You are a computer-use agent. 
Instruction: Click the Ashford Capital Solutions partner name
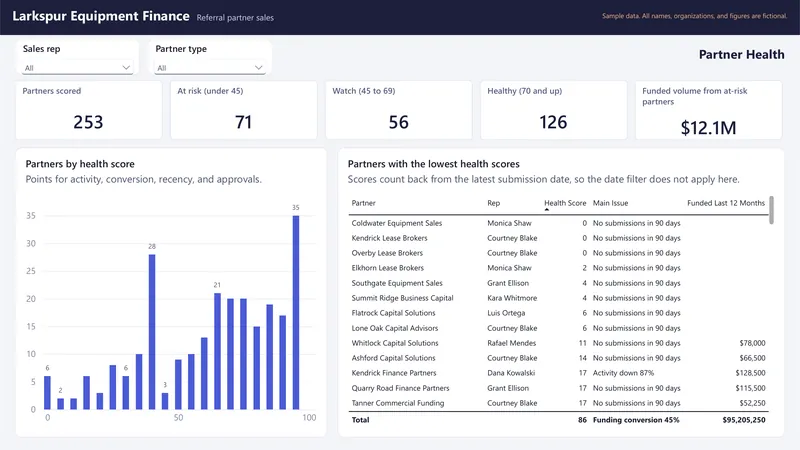pos(393,358)
